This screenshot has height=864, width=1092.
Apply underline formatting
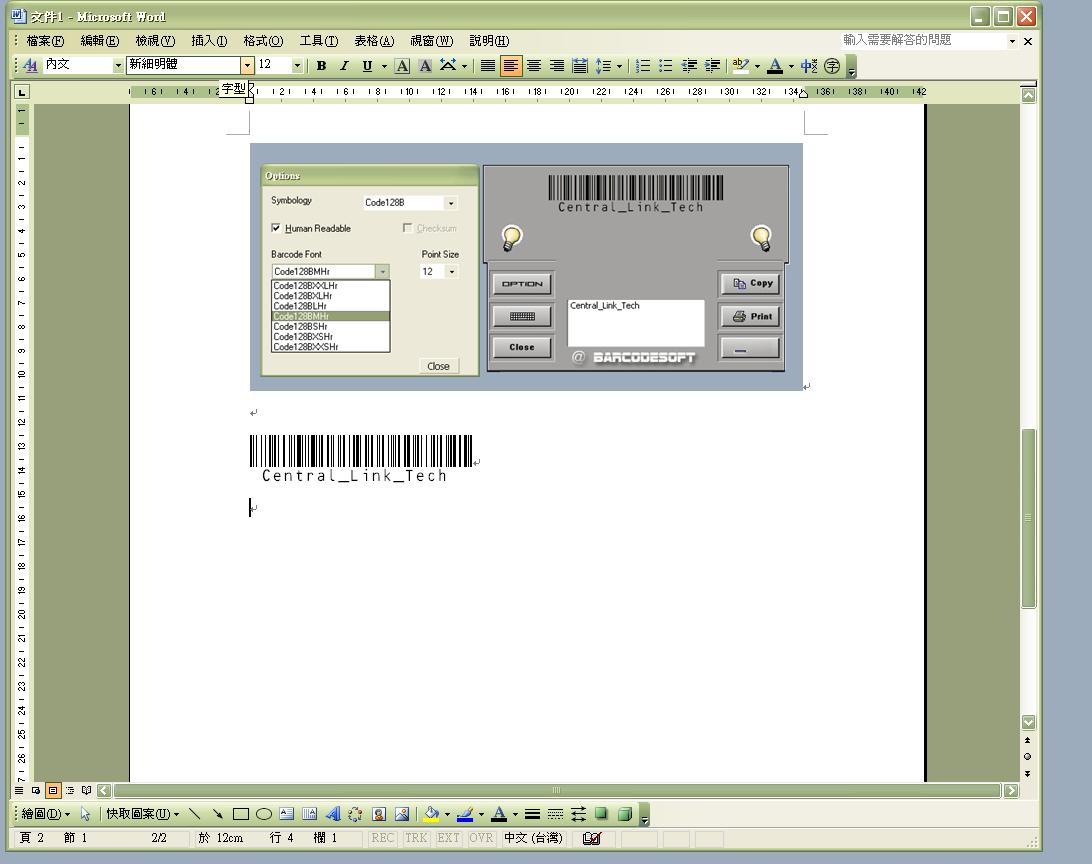click(367, 65)
